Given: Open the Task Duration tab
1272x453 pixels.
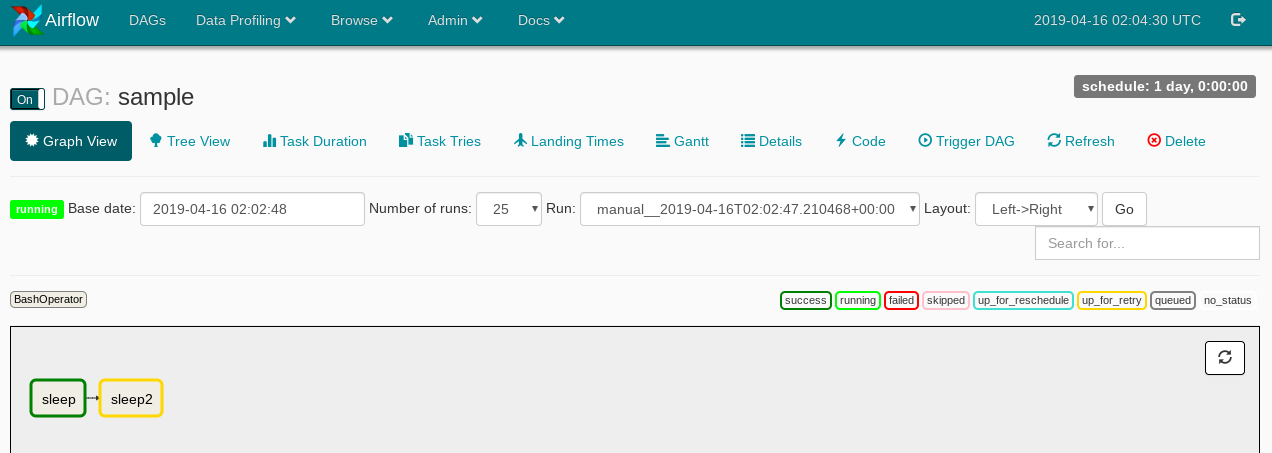Looking at the screenshot, I should (315, 141).
